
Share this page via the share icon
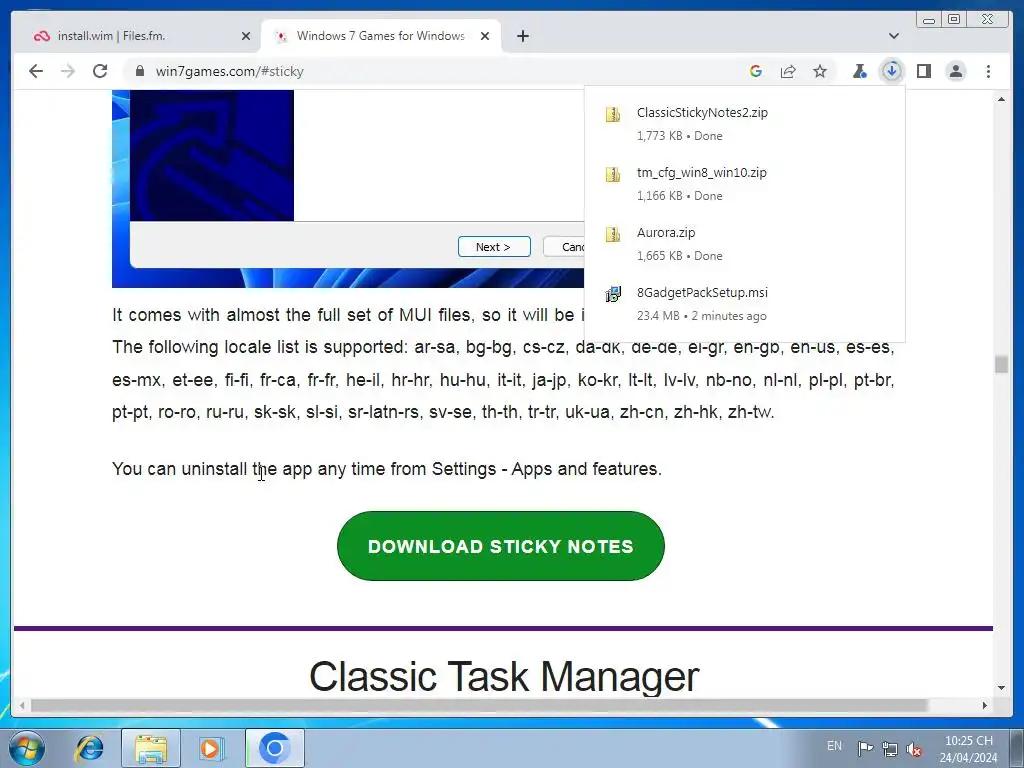pos(788,71)
